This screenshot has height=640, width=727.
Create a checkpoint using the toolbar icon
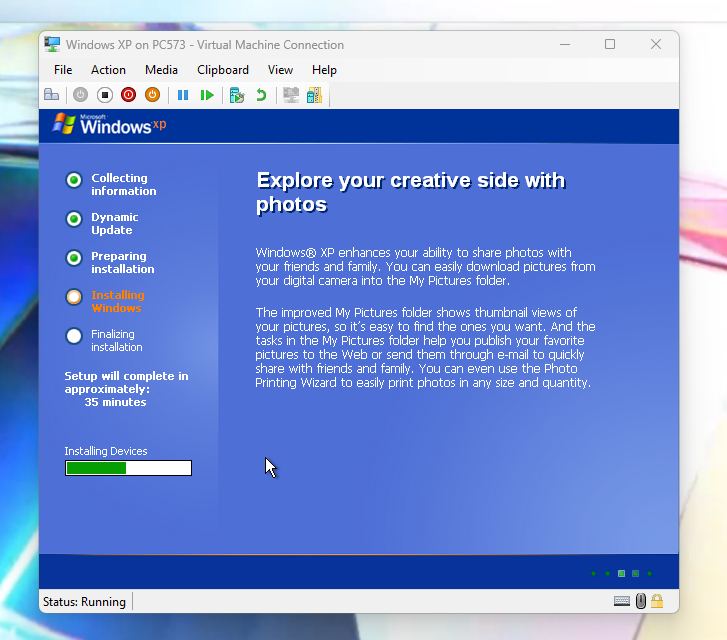click(x=237, y=95)
